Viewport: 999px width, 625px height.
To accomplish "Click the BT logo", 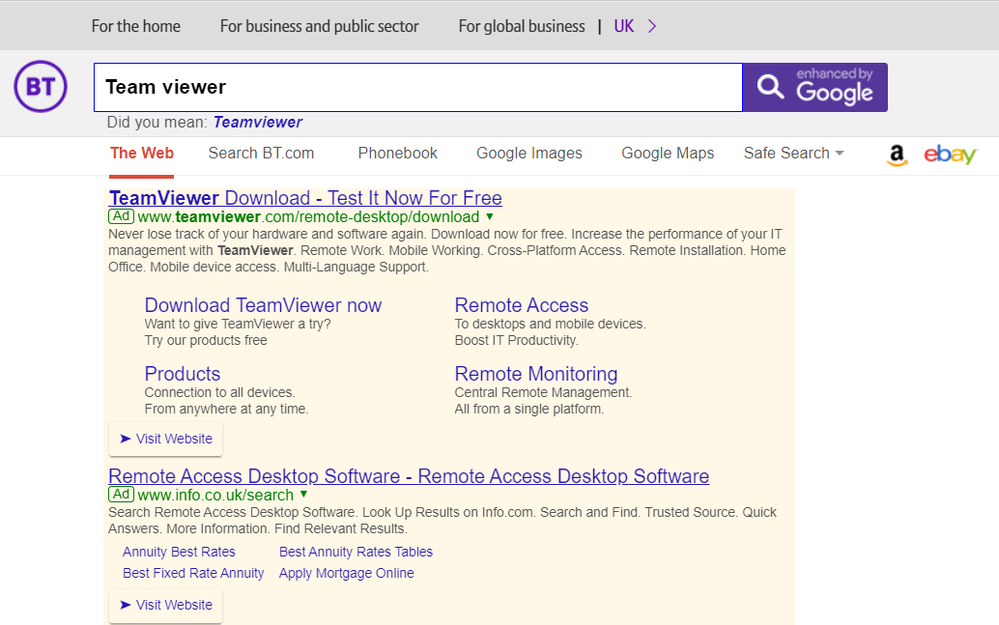I will 39,87.
